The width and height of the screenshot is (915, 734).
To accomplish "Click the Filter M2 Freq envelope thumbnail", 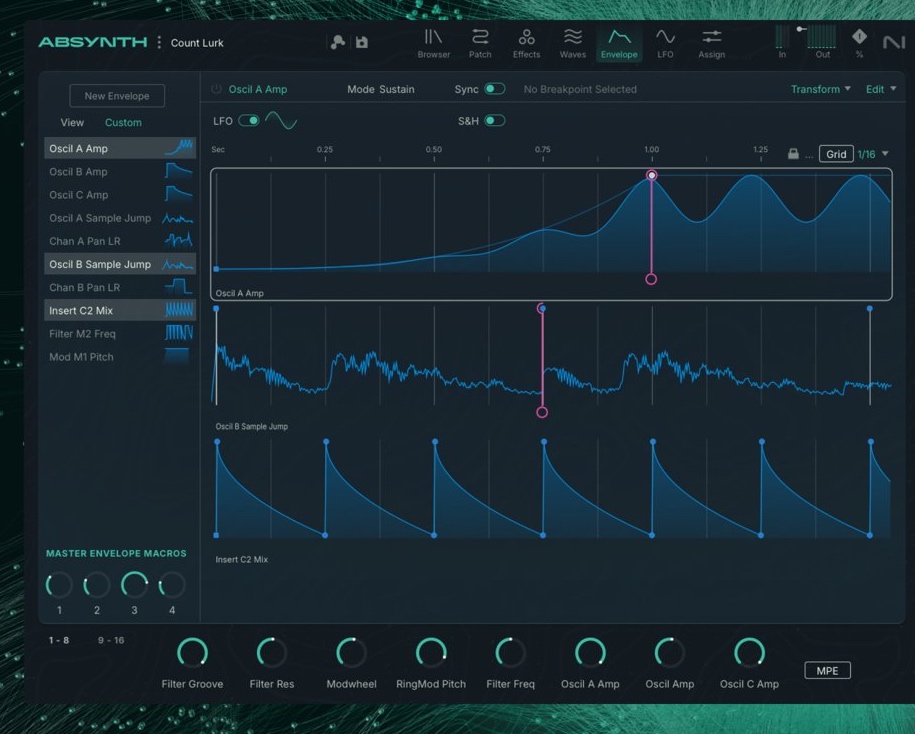I will click(179, 334).
